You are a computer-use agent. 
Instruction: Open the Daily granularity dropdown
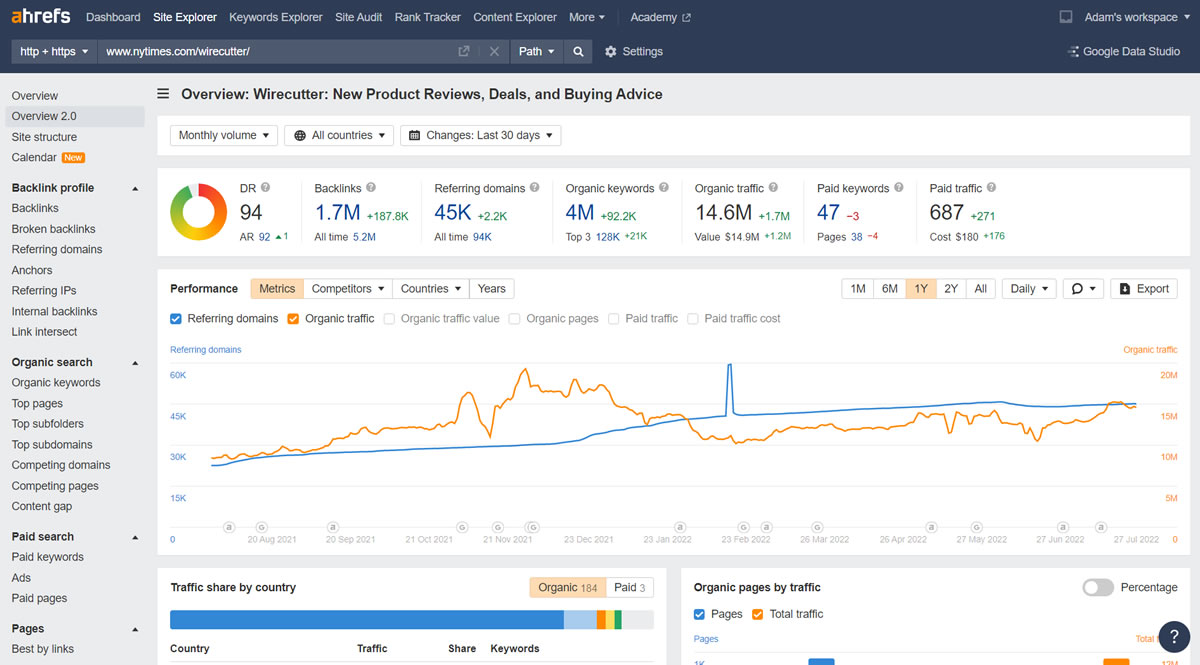tap(1029, 288)
